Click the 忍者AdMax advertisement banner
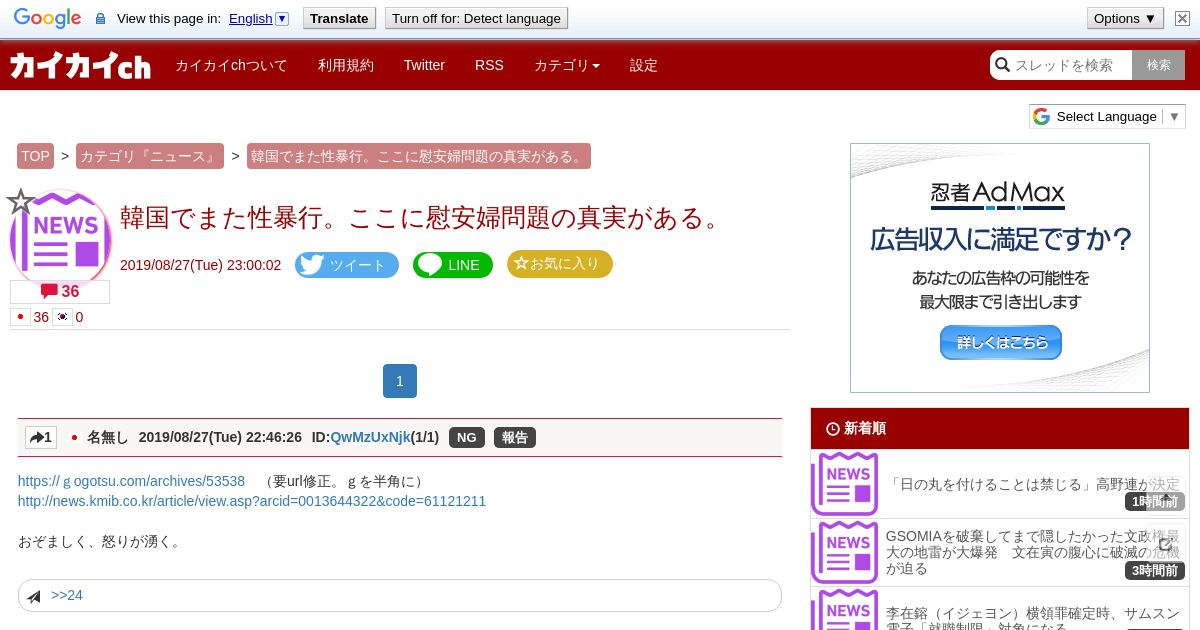This screenshot has height=630, width=1200. click(1000, 268)
